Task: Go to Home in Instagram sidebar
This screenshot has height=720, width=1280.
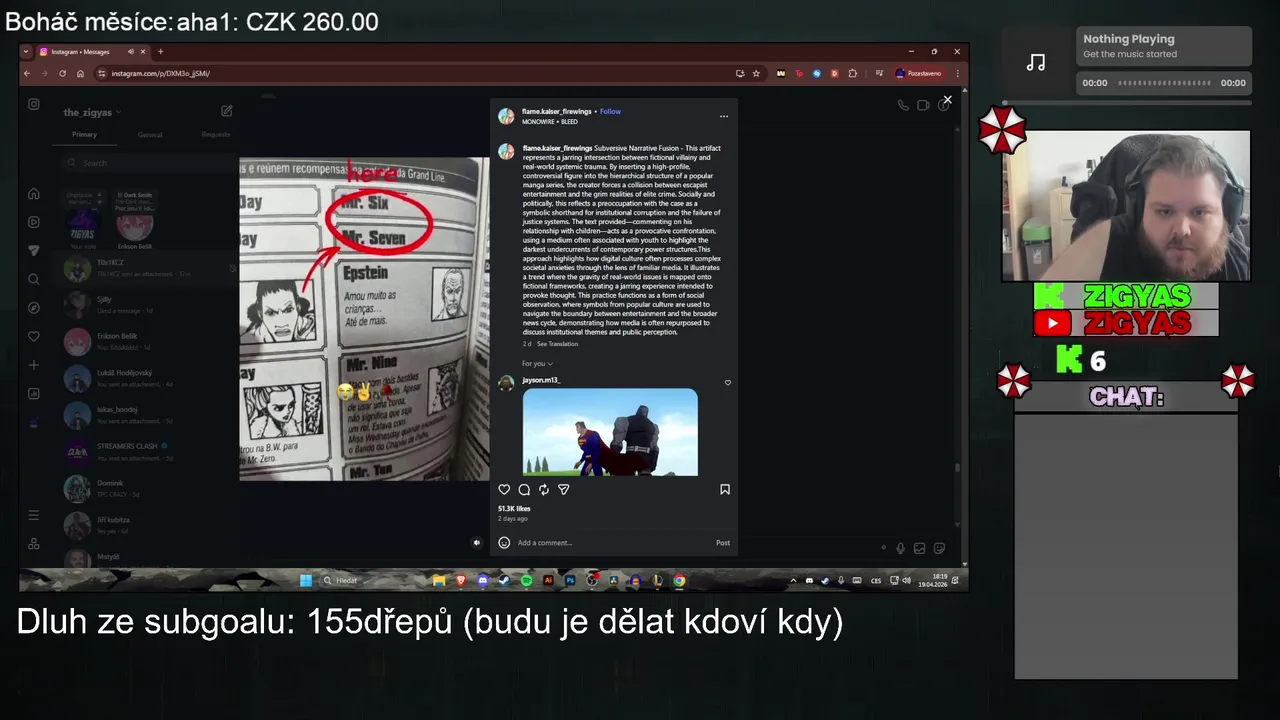Action: coord(34,194)
